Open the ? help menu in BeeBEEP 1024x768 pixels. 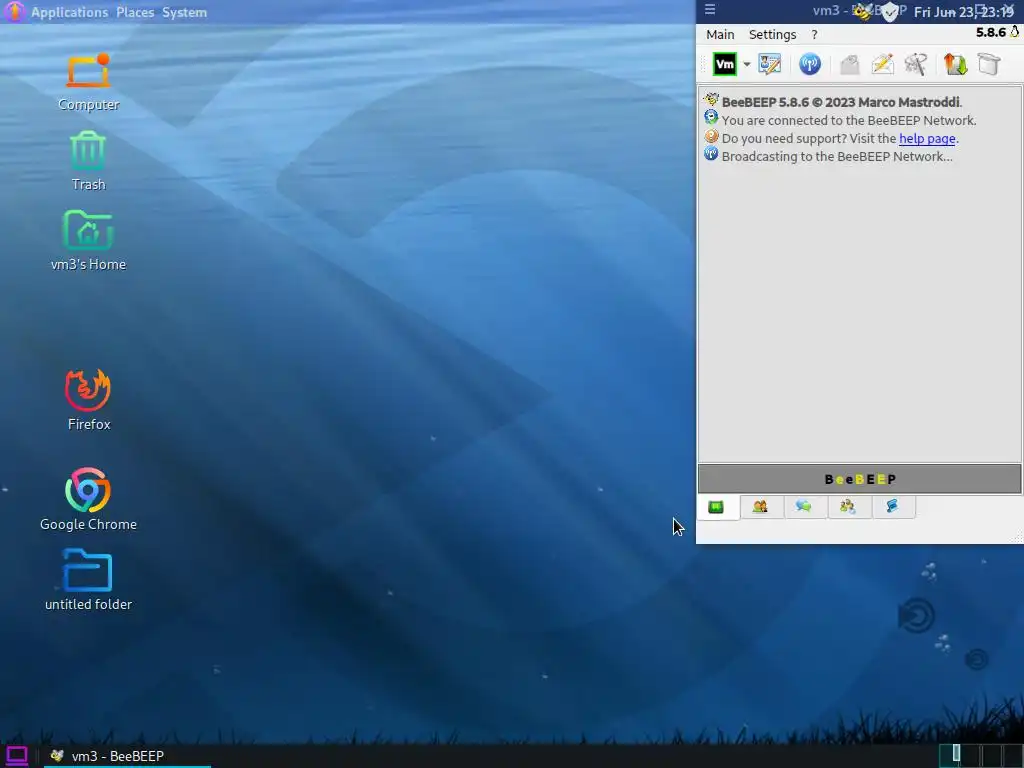point(814,35)
